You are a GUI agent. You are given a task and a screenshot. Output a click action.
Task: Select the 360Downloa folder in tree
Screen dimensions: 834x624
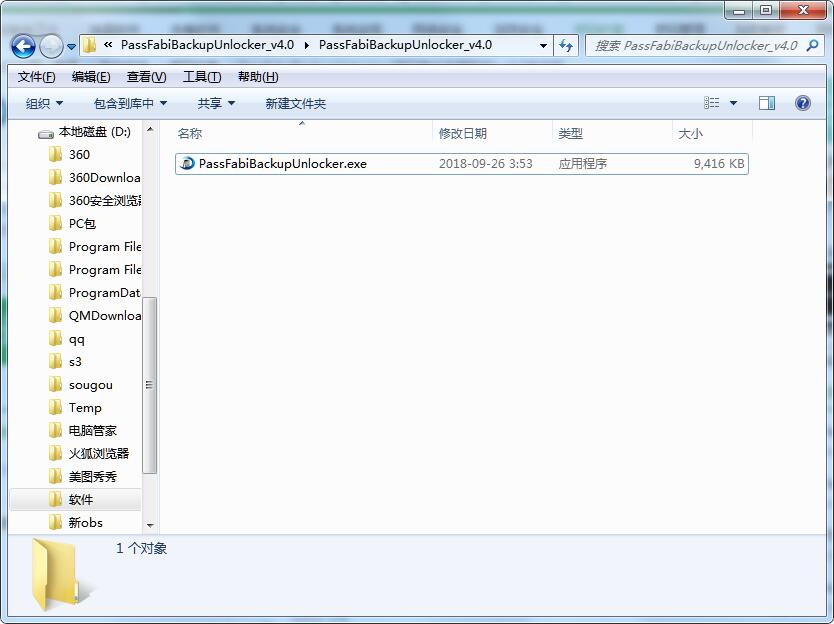click(104, 178)
